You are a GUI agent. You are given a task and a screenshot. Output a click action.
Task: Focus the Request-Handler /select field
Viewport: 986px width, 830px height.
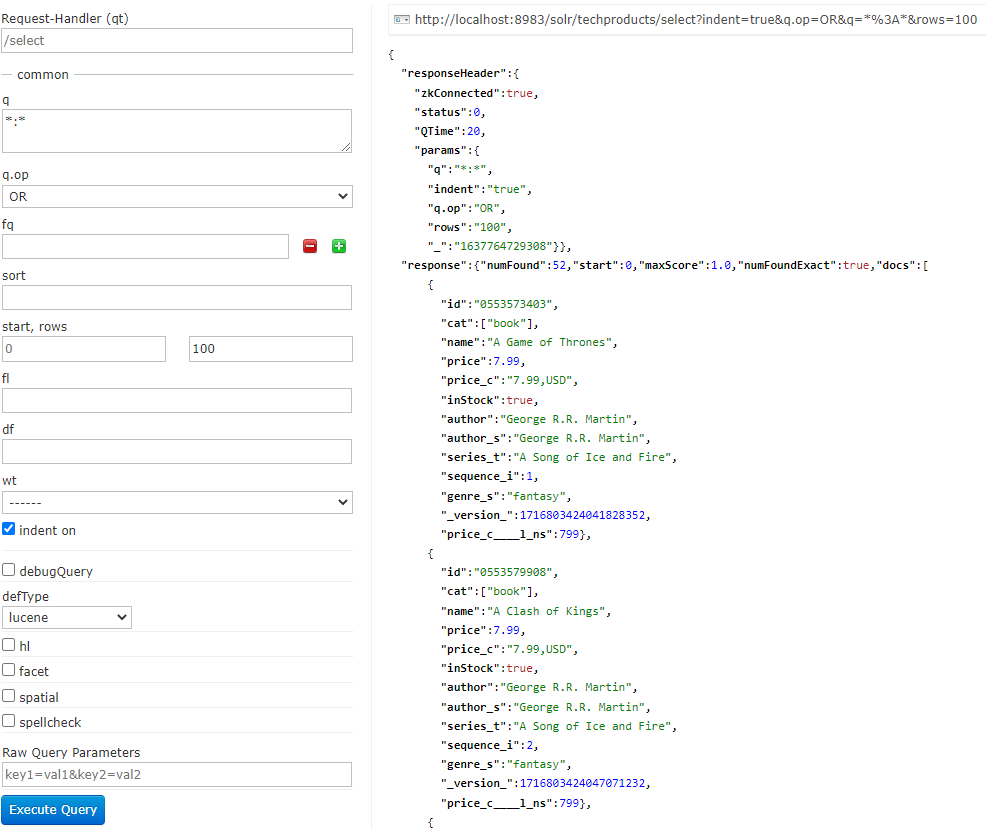[x=177, y=40]
